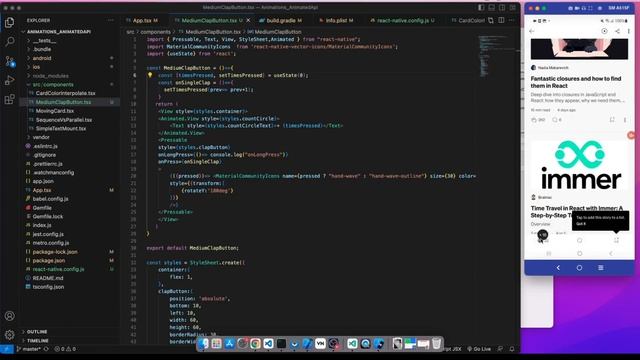Screen dimensions: 640x360
Task: Tap the share icon in phone app
Action: 617,31
